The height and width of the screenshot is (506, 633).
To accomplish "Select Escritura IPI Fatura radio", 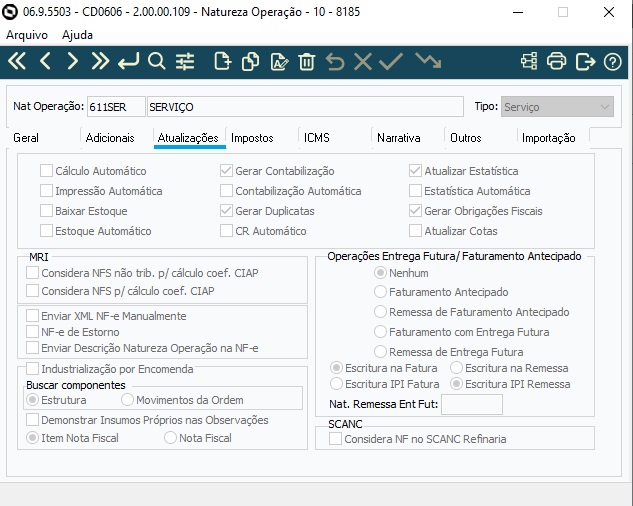I will coord(336,384).
